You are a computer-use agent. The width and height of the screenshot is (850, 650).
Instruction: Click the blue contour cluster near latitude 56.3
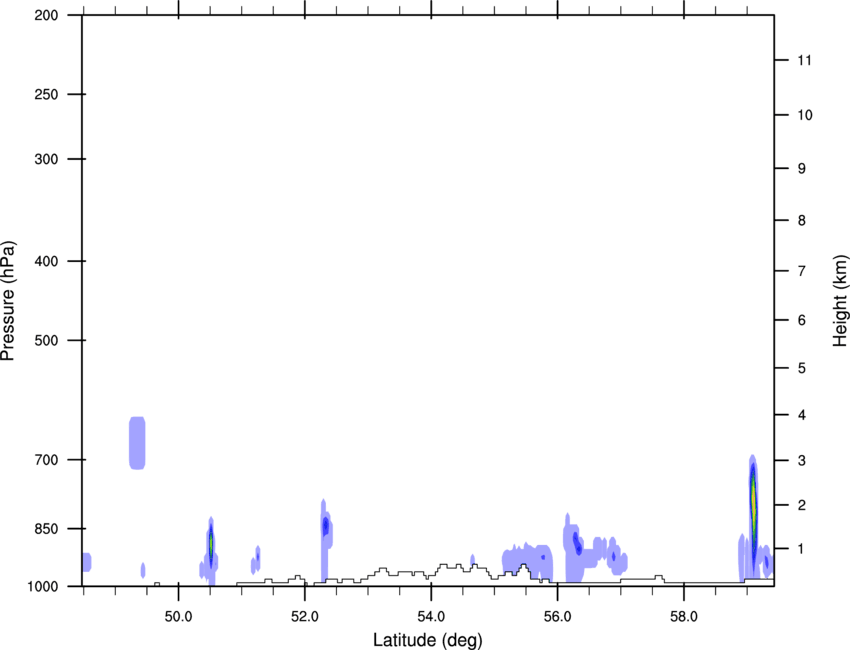pyautogui.click(x=575, y=548)
